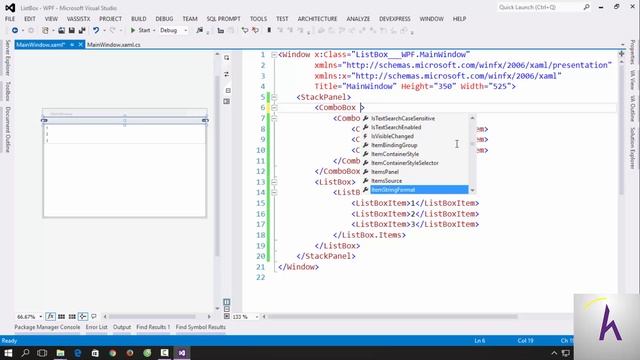
Task: Open the Document Outline side panel
Action: pyautogui.click(x=7, y=129)
